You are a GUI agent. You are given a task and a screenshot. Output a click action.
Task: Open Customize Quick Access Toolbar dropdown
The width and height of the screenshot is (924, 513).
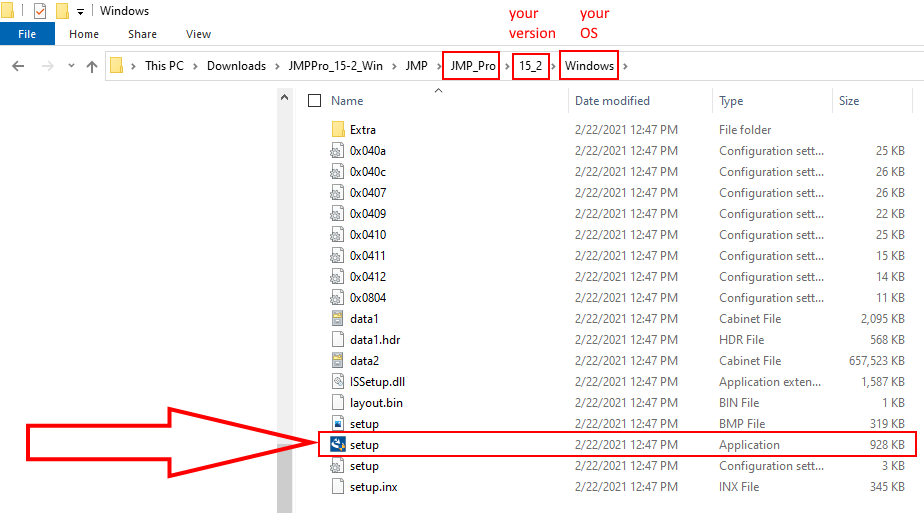point(80,11)
